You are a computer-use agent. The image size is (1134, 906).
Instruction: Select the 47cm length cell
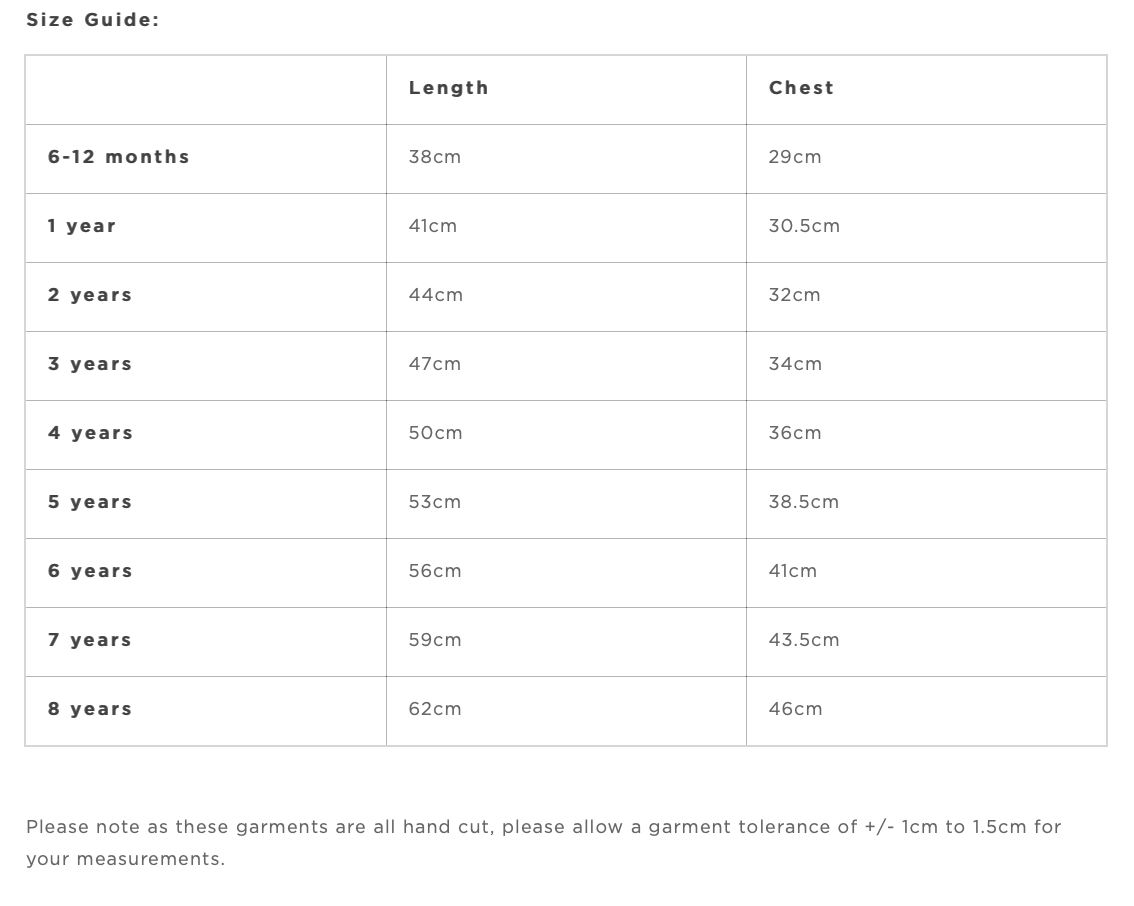435,364
